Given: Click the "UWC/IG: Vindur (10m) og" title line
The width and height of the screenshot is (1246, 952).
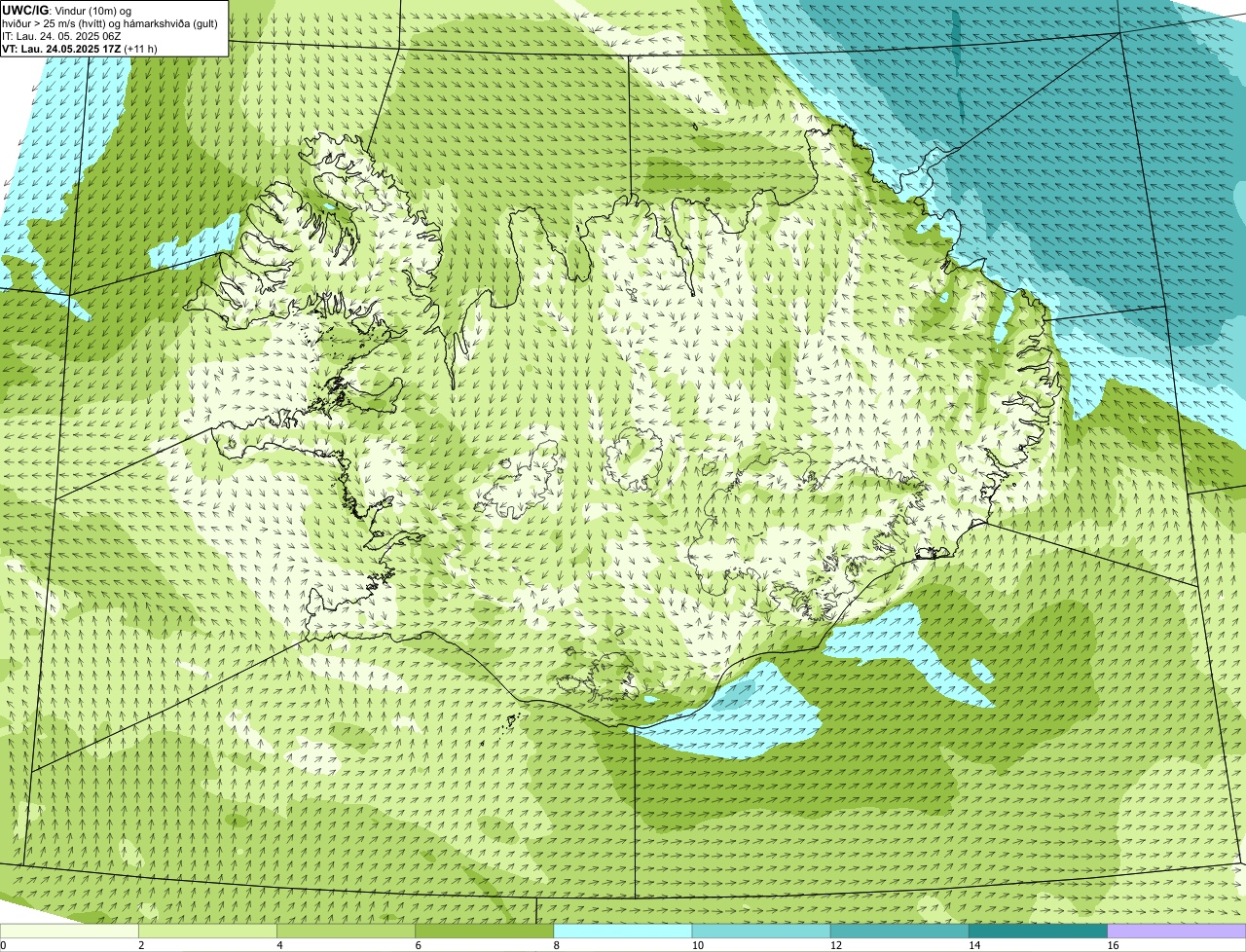Looking at the screenshot, I should [x=67, y=10].
